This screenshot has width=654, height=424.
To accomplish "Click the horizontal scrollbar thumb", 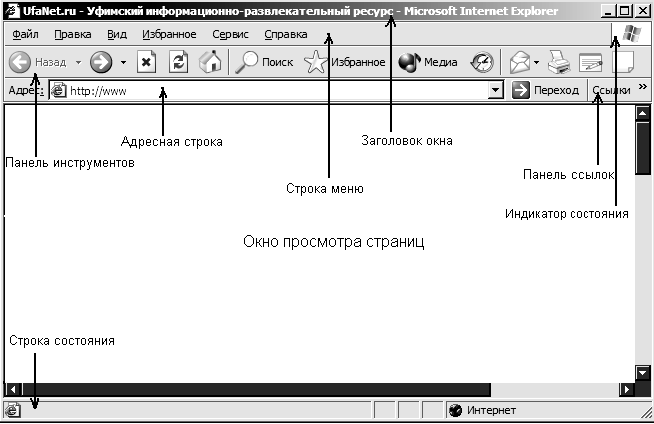I will tap(257, 389).
